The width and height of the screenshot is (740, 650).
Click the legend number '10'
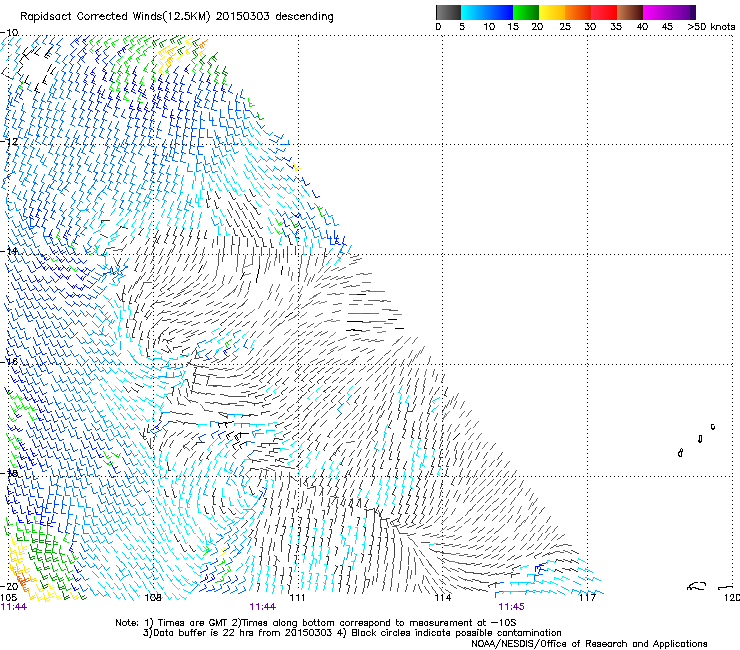click(489, 27)
